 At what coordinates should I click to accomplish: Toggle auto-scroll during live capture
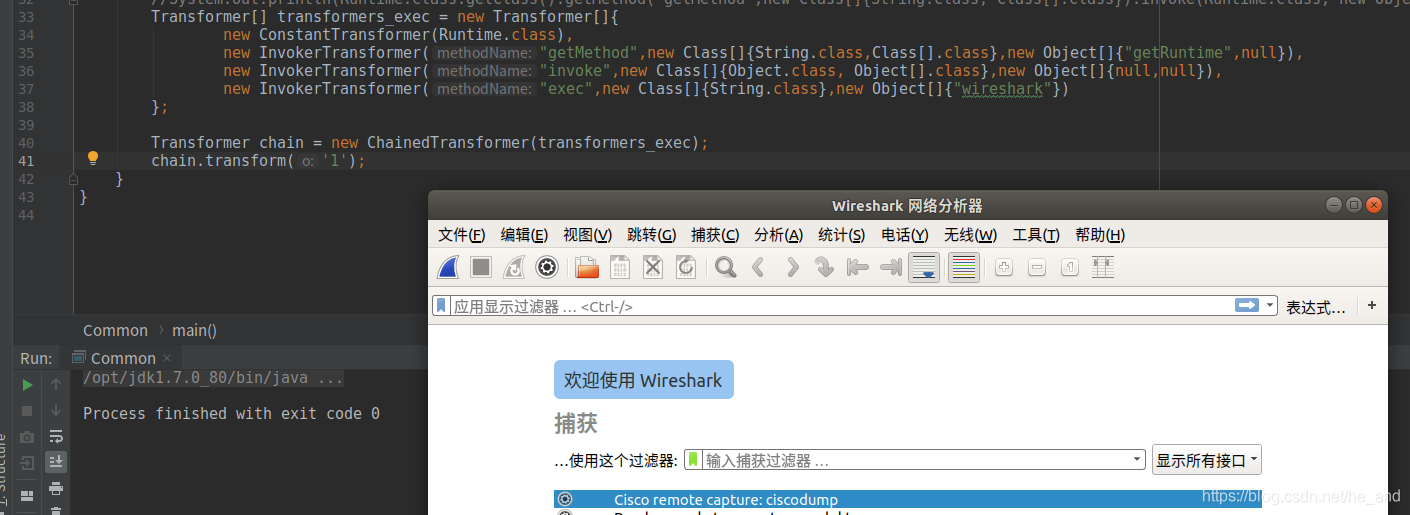point(924,267)
